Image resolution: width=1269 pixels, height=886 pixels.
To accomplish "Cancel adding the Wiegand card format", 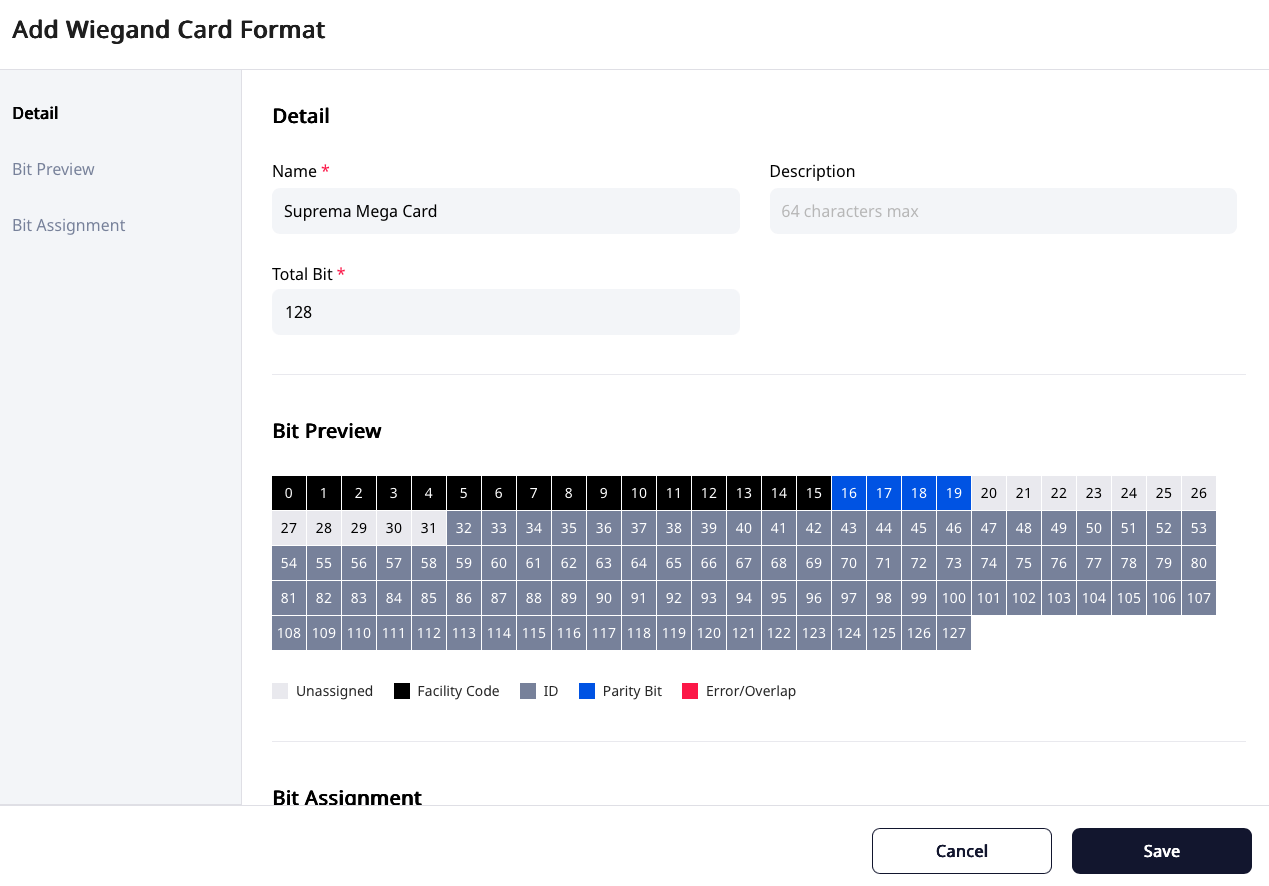I will click(961, 851).
